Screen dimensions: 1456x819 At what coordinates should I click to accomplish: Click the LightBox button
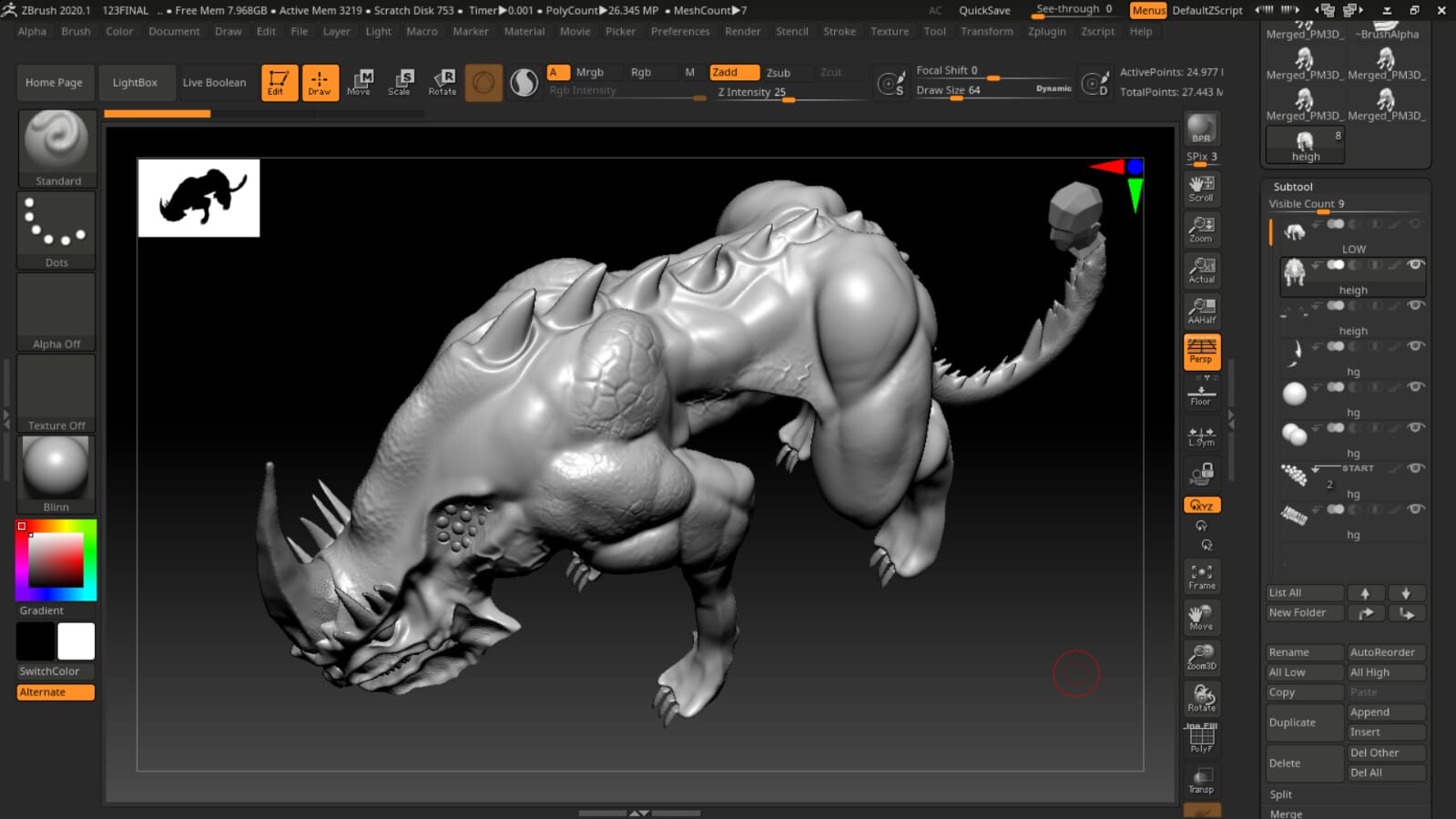point(135,82)
